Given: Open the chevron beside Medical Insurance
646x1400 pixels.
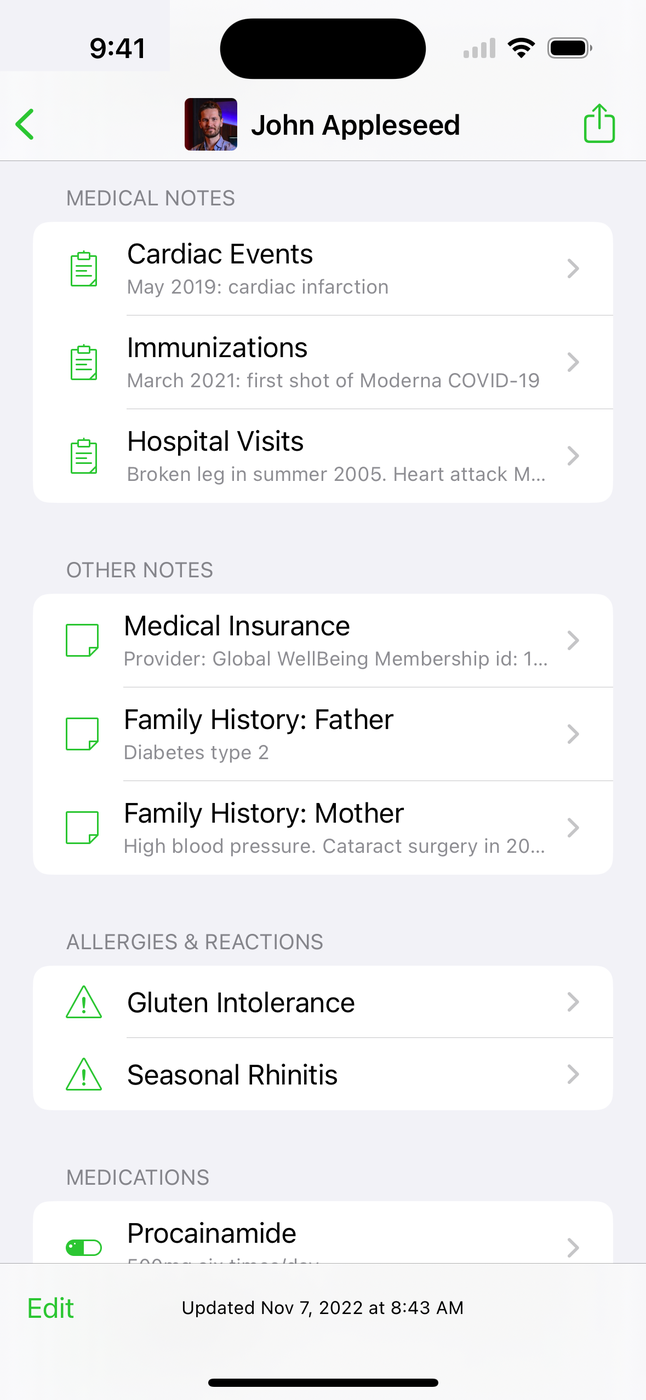Looking at the screenshot, I should click(573, 641).
